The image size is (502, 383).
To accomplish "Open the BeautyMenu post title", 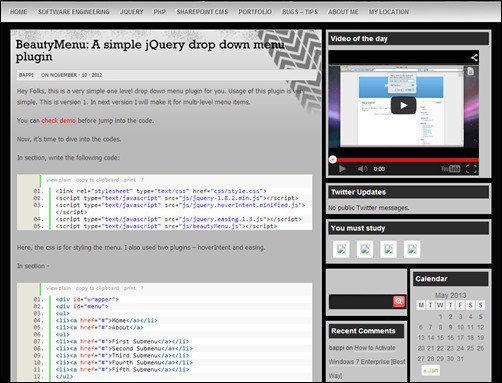I will [x=150, y=50].
